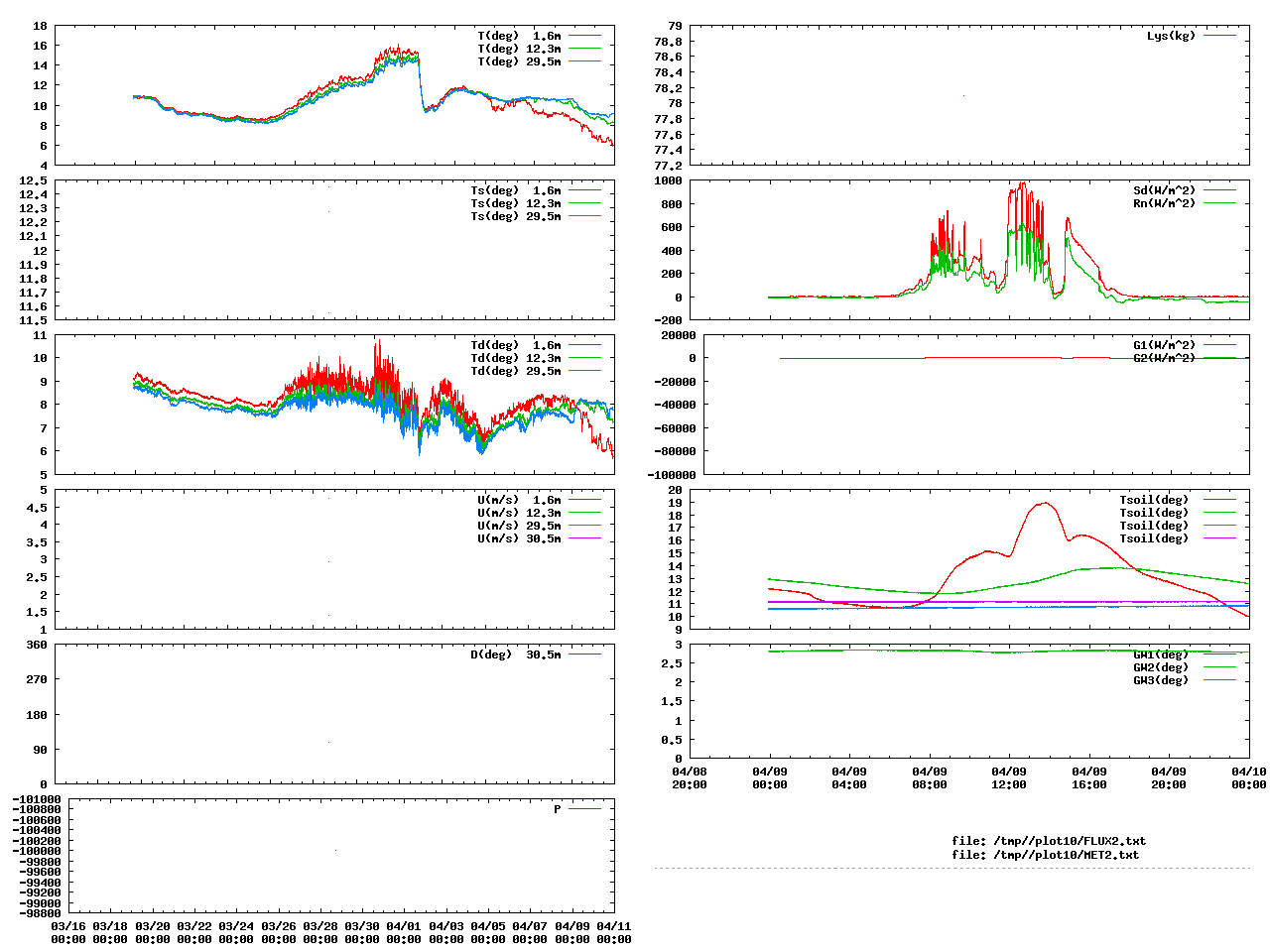Click the "4.5" y-axis value in wind speed plot
The image size is (1270, 952).
tap(37, 508)
